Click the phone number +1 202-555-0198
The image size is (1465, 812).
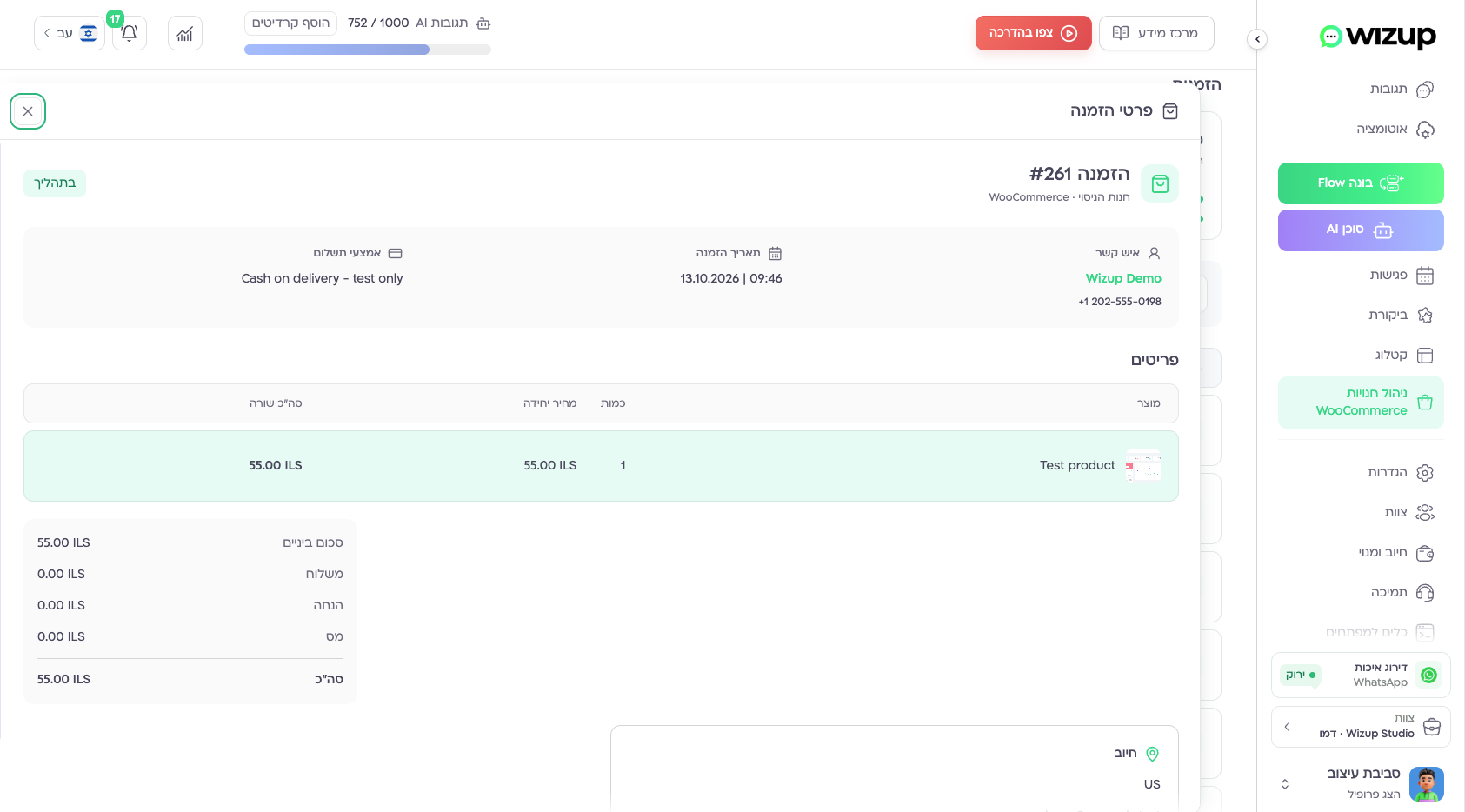coord(1120,302)
